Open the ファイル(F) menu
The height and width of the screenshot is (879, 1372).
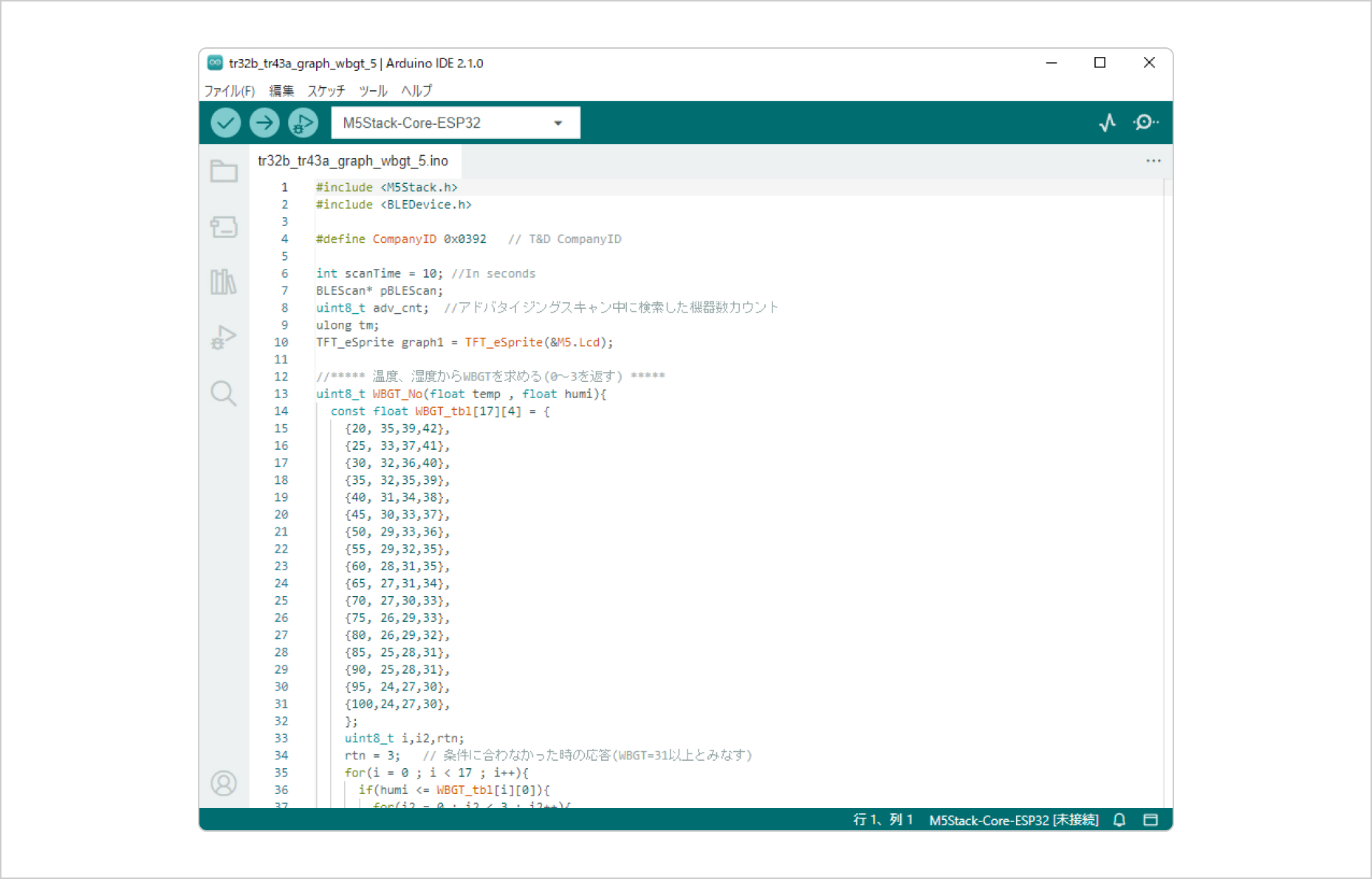[x=230, y=91]
